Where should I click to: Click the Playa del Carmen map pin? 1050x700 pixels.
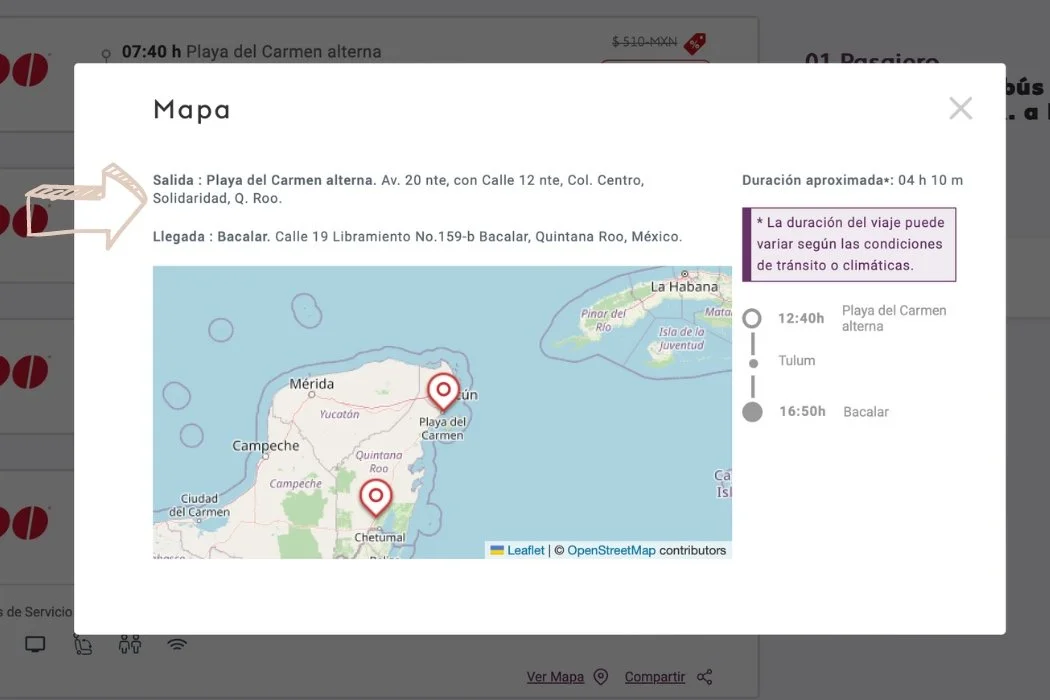[x=443, y=392]
